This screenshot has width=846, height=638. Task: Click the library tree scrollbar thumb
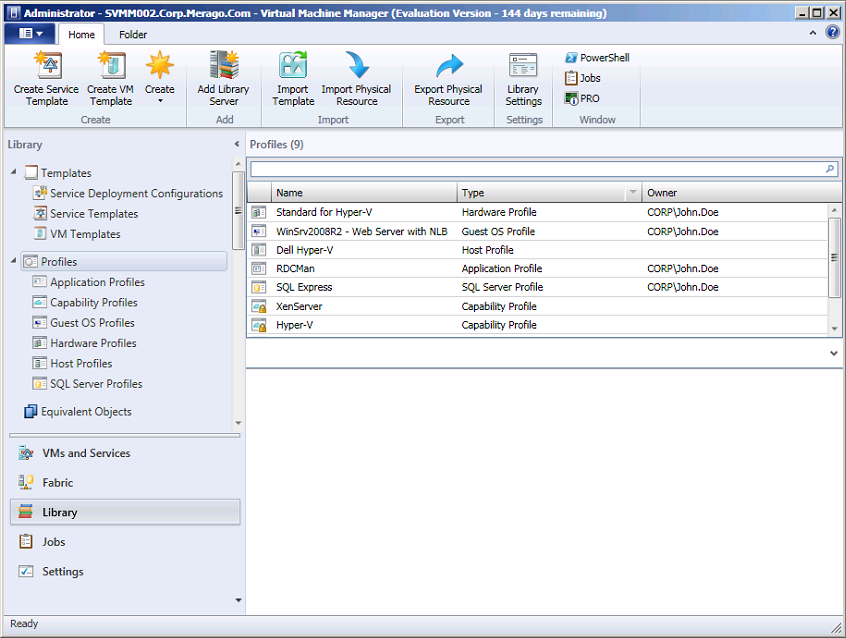238,211
